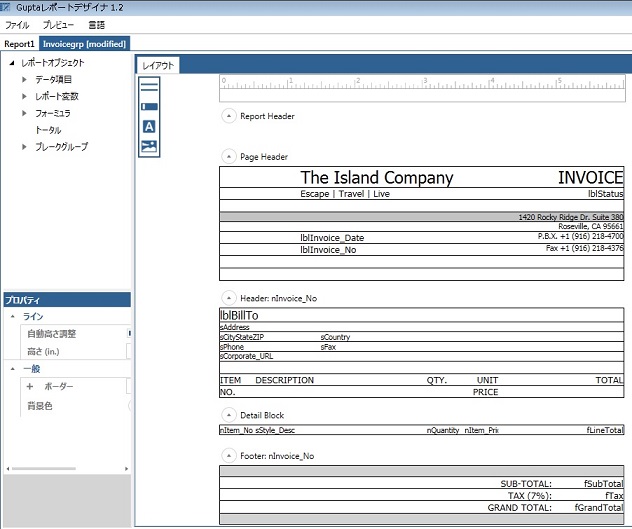Open the 言語 menu

(x=97, y=25)
